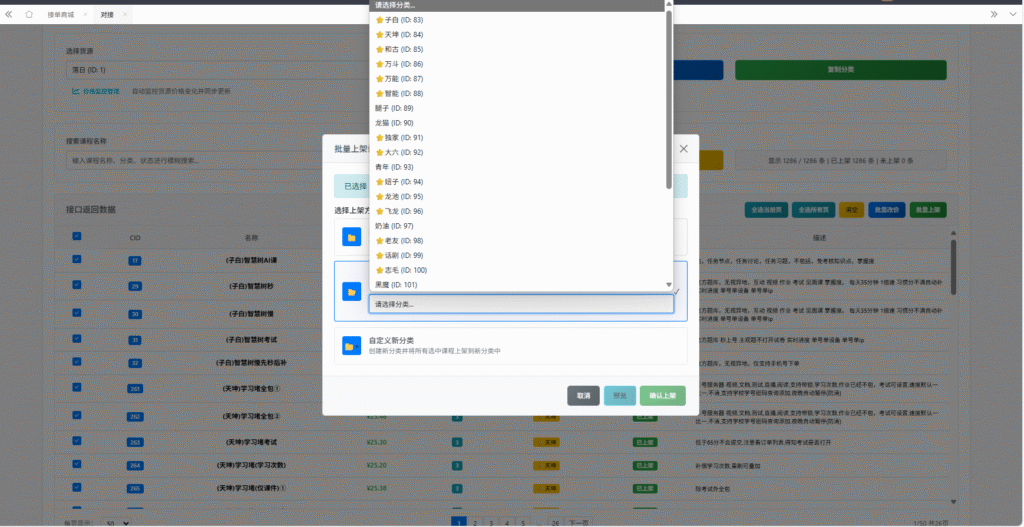1024x527 pixels.
Task: Click the folder icon beside the category select field
Action: click(351, 291)
